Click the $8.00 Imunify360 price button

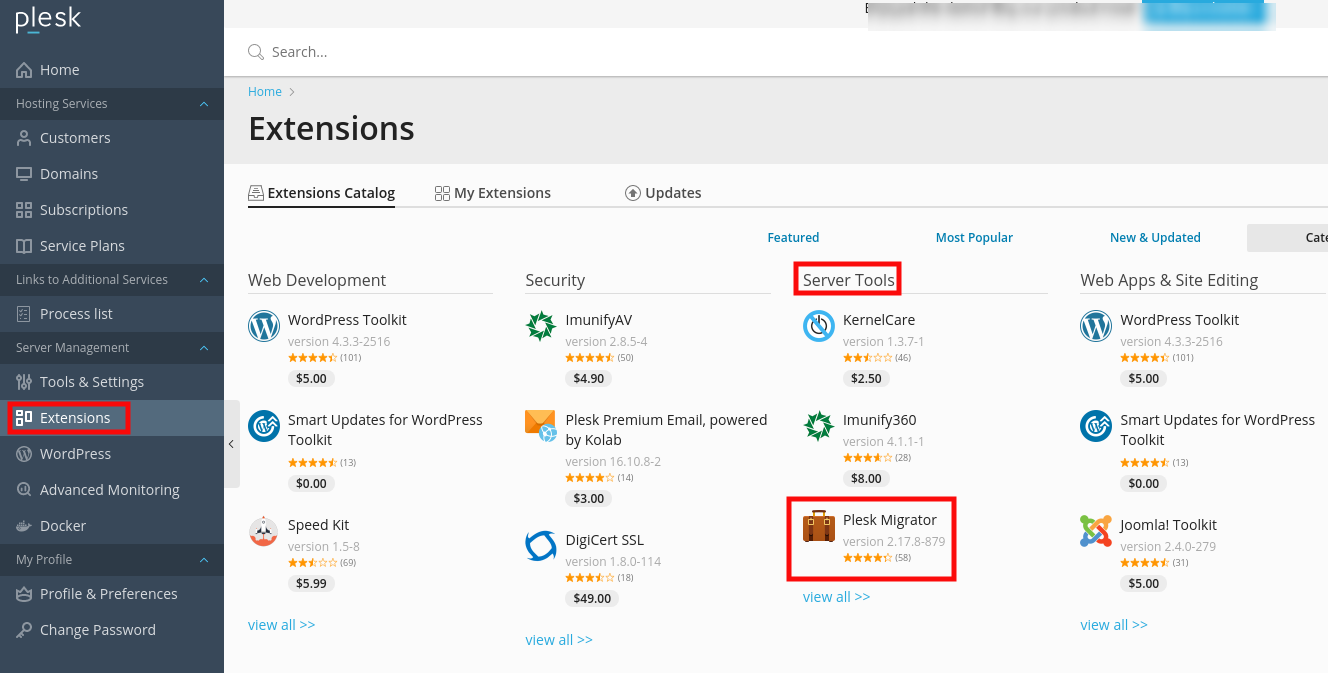[866, 478]
